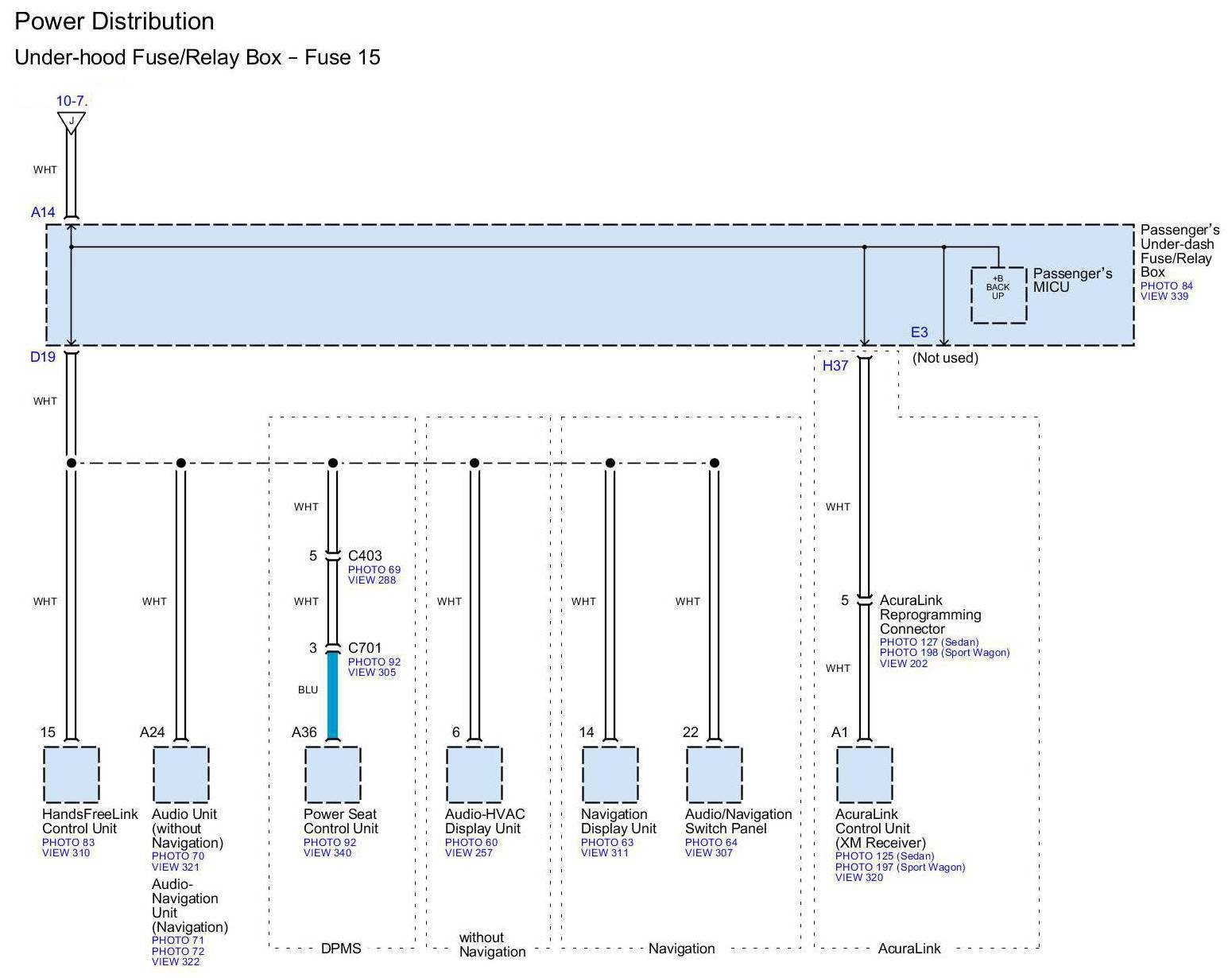
Task: Select the Navigation Display Unit component box
Action: 610,774
